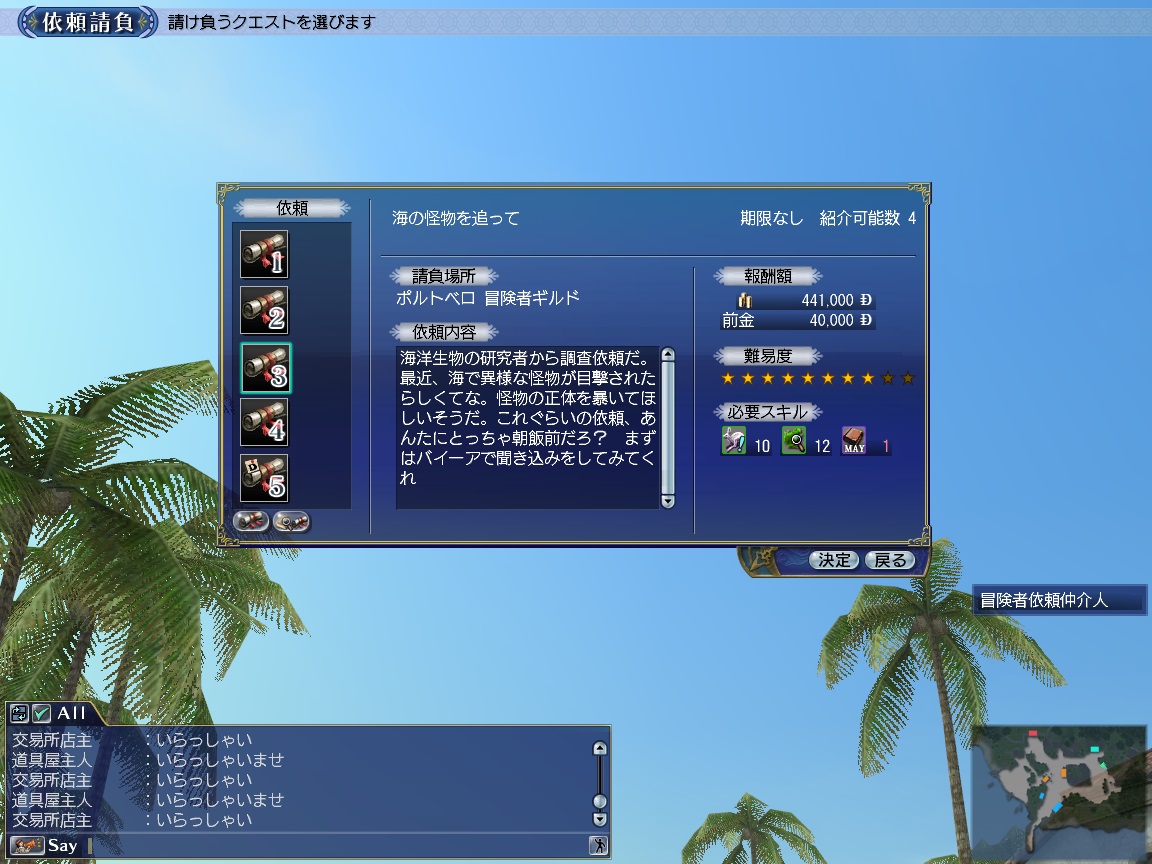
Task: Click the first required skill icon
Action: pos(734,441)
